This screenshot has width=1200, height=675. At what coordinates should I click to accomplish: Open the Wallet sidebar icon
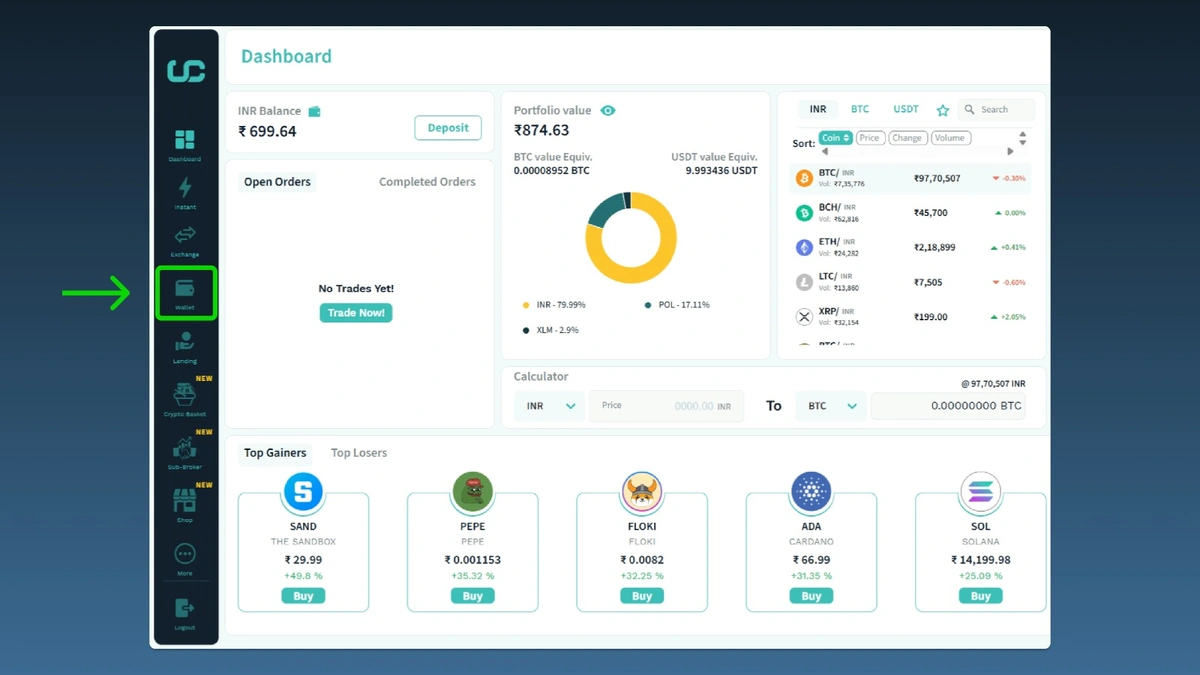(x=185, y=290)
